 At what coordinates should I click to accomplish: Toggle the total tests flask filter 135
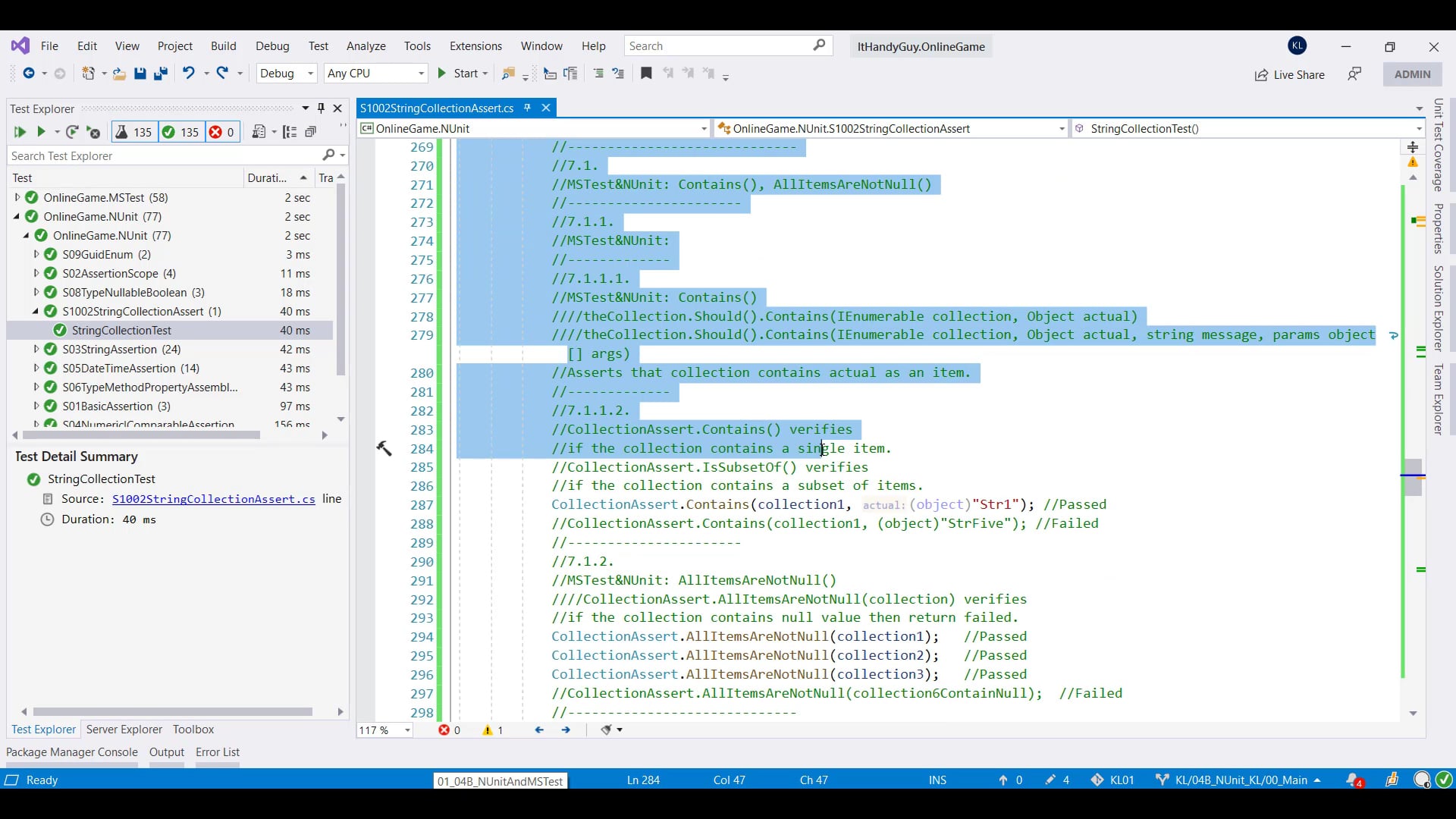(133, 132)
